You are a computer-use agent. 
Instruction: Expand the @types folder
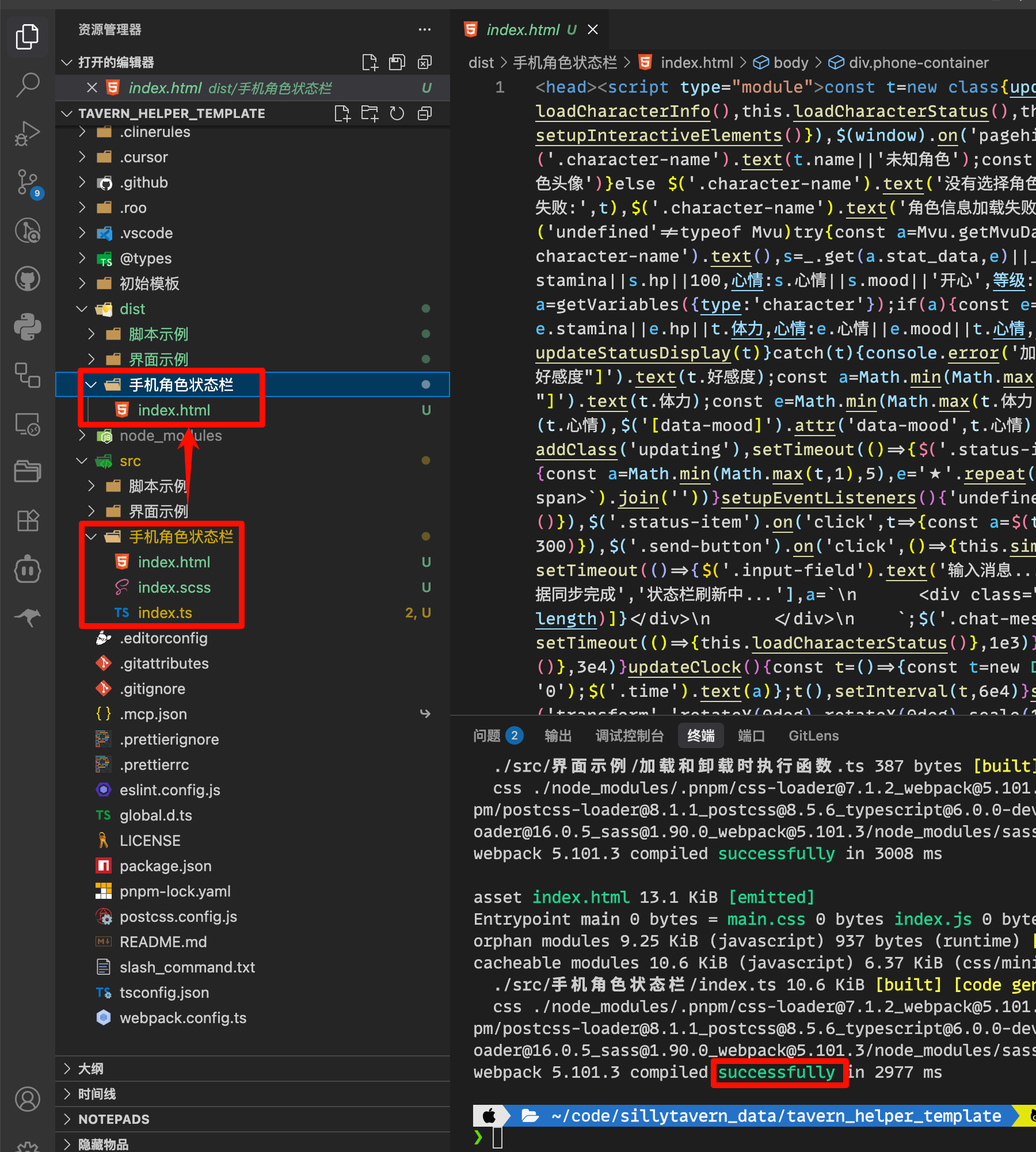pos(82,258)
